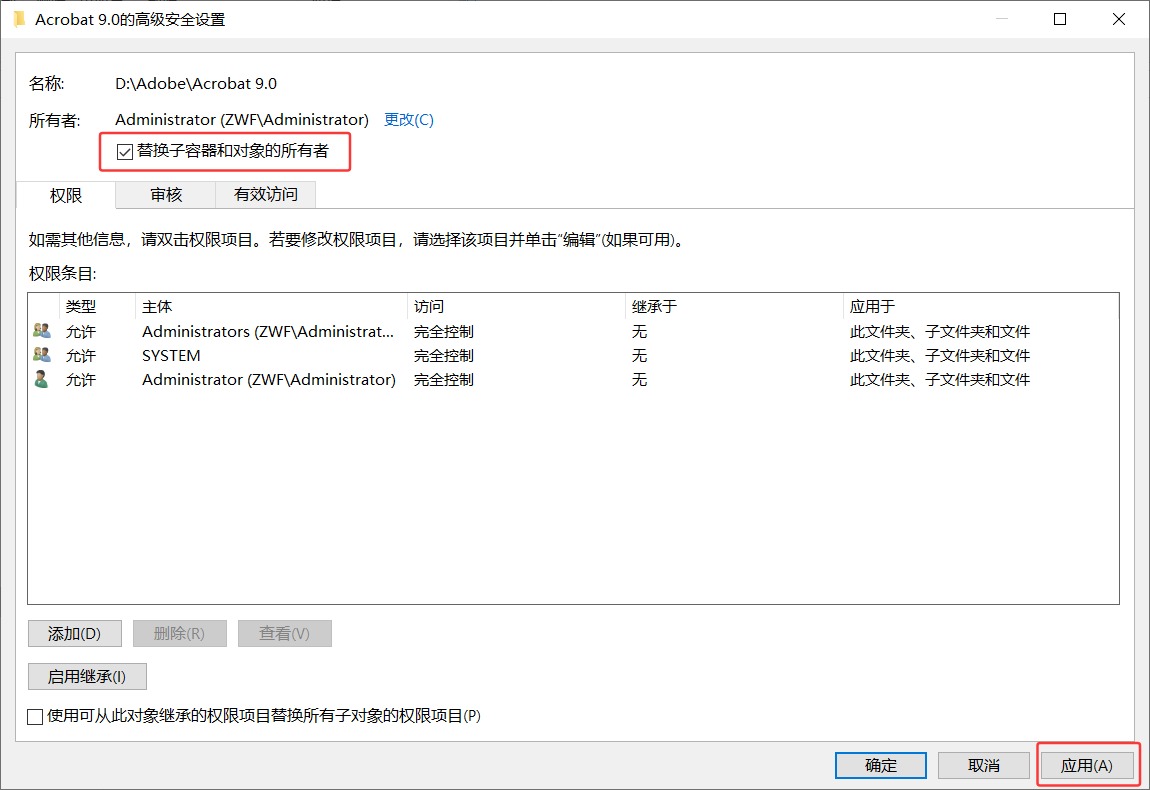
Task: Click the SYSTEM group icon in permission list
Action: point(42,355)
